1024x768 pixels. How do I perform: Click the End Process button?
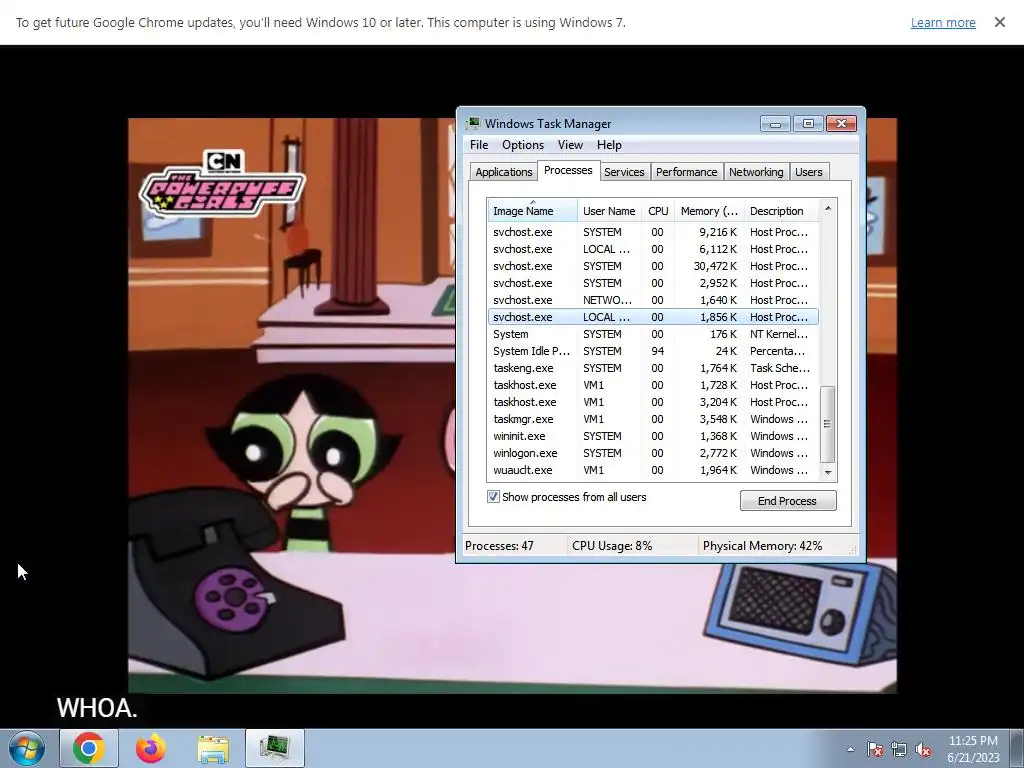pyautogui.click(x=788, y=501)
